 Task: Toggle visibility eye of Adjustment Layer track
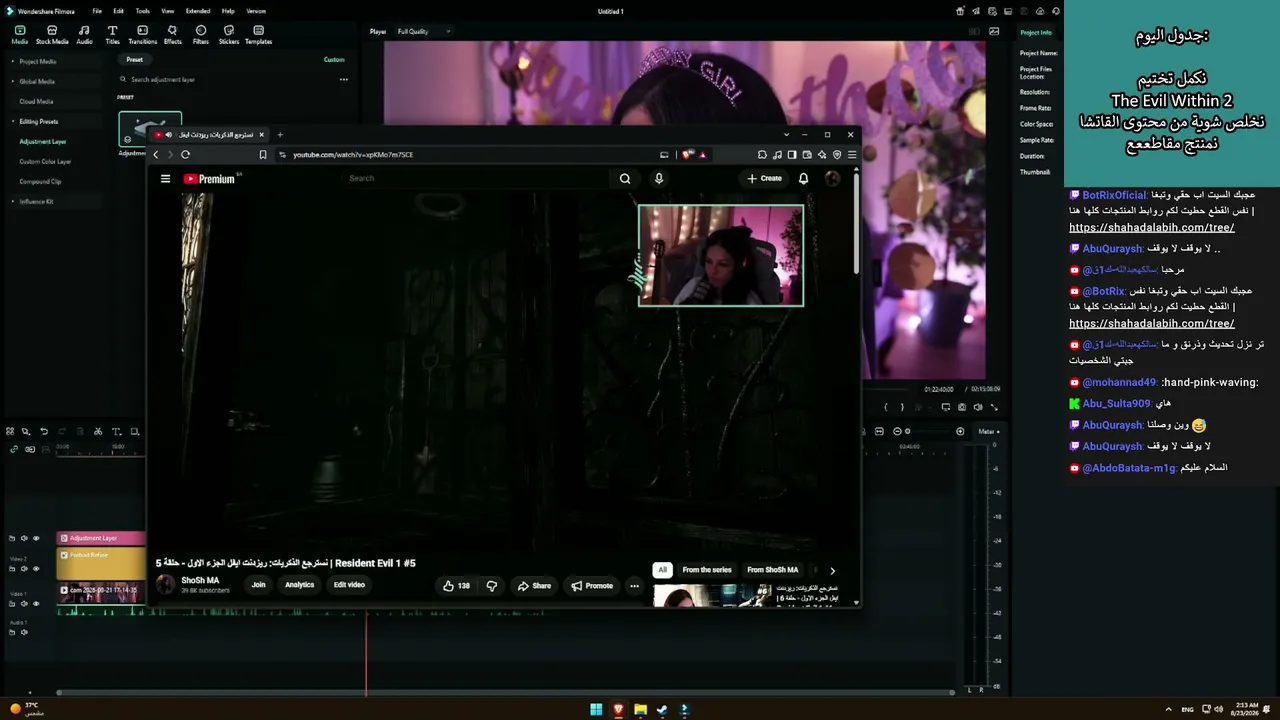pyautogui.click(x=36, y=538)
